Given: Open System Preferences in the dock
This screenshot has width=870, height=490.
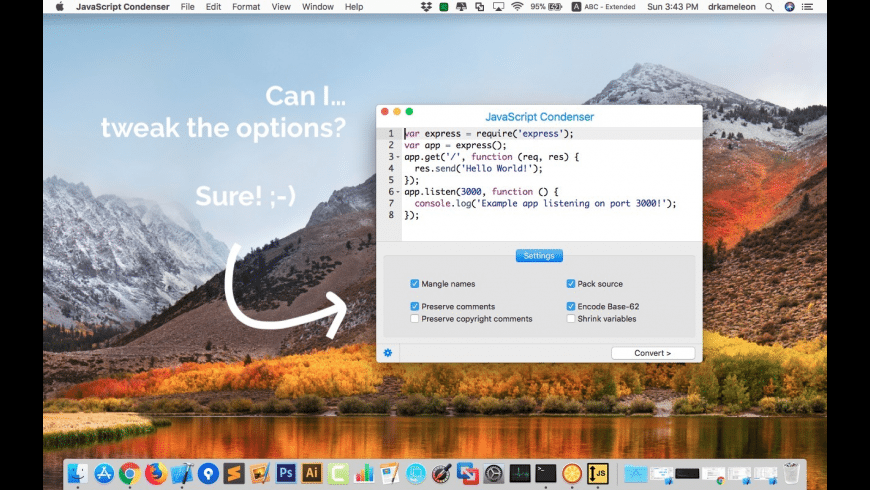Looking at the screenshot, I should coord(494,473).
